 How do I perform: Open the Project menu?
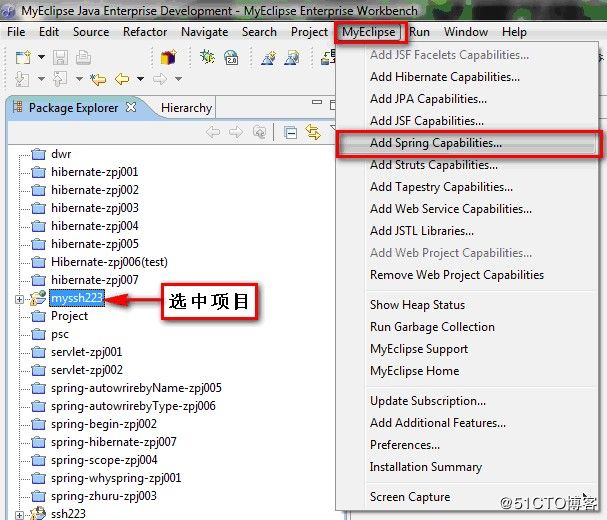[309, 32]
